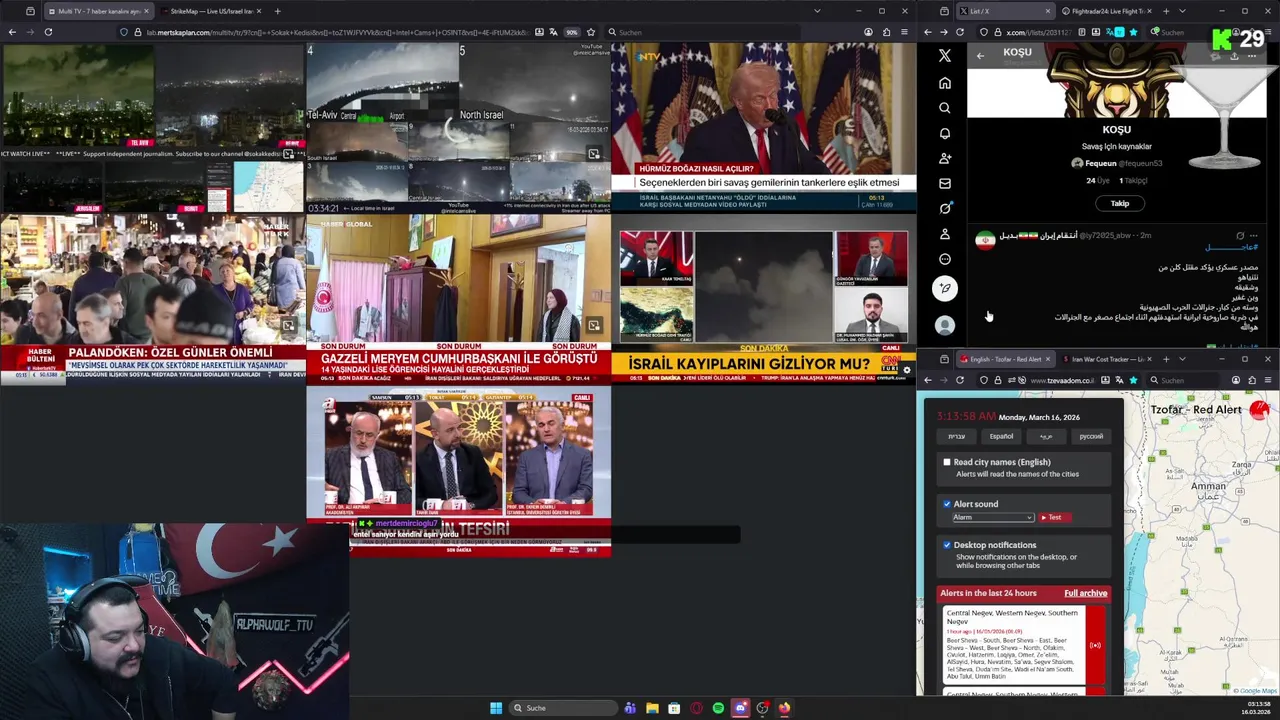Screen dimensions: 1280x720
Task: Reload the Multi TV page
Action: coord(48,32)
